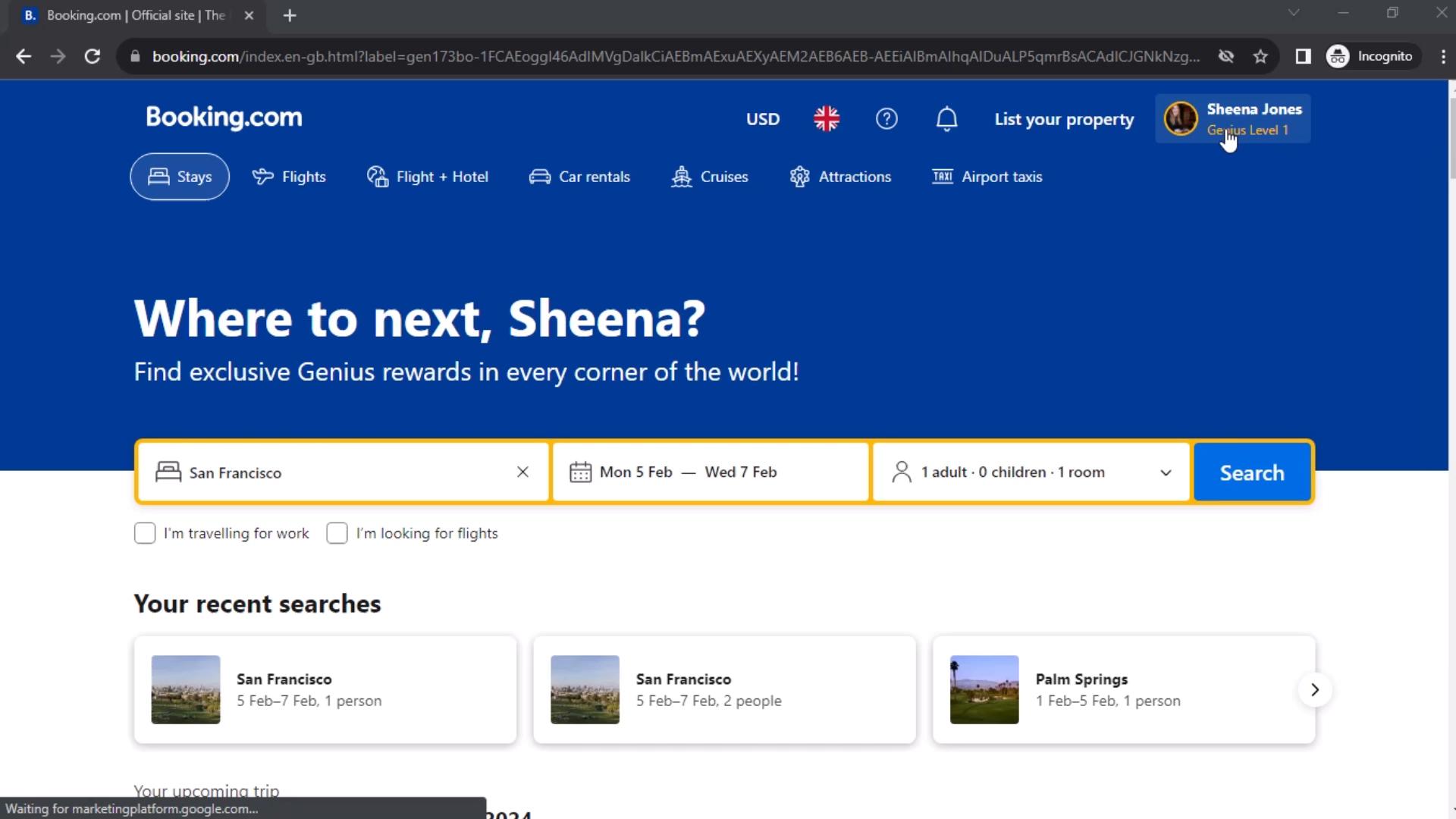Open Attractions section
The width and height of the screenshot is (1456, 819).
pos(855,177)
